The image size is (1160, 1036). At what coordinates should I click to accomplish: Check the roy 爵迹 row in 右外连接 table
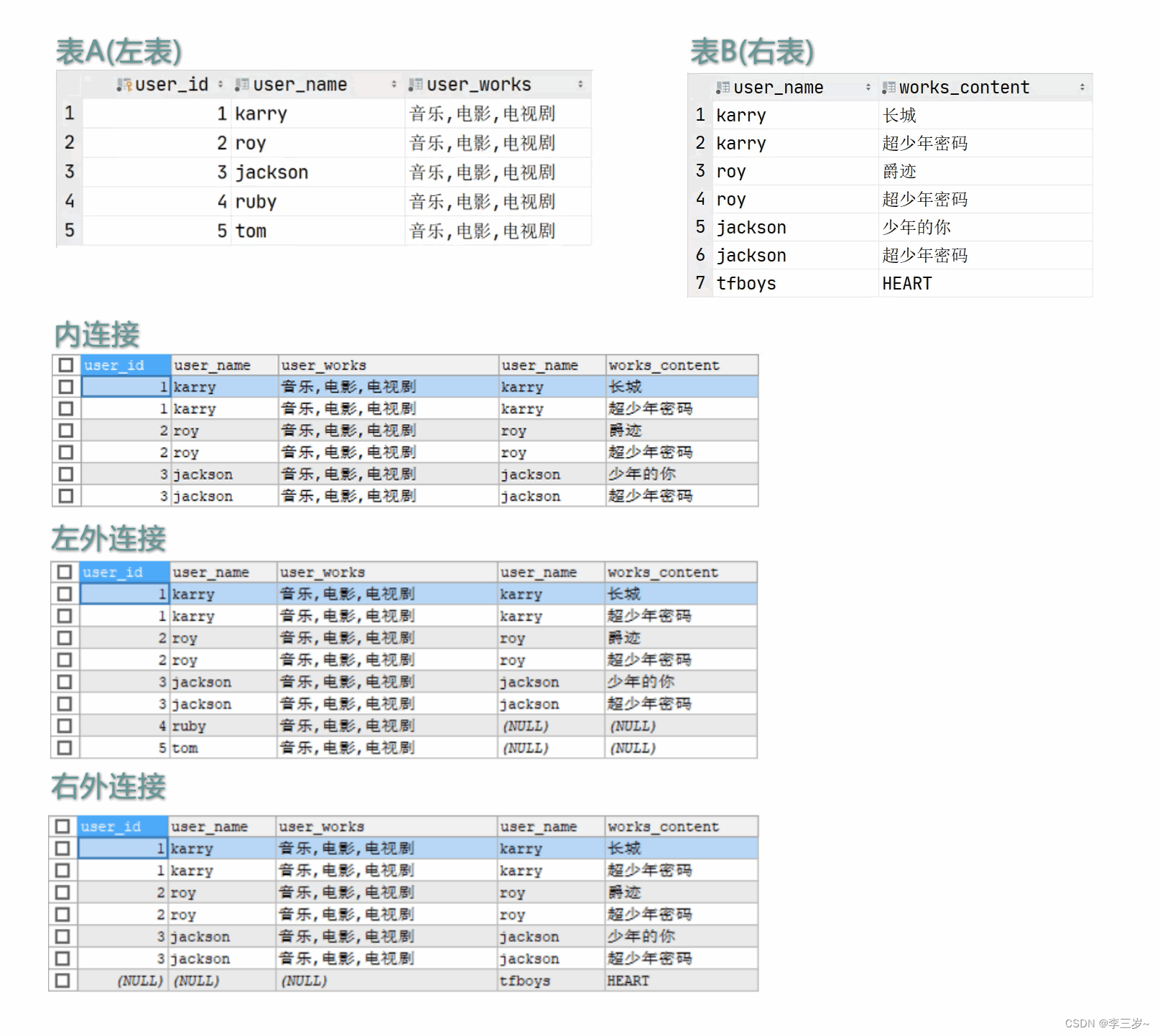point(62,892)
